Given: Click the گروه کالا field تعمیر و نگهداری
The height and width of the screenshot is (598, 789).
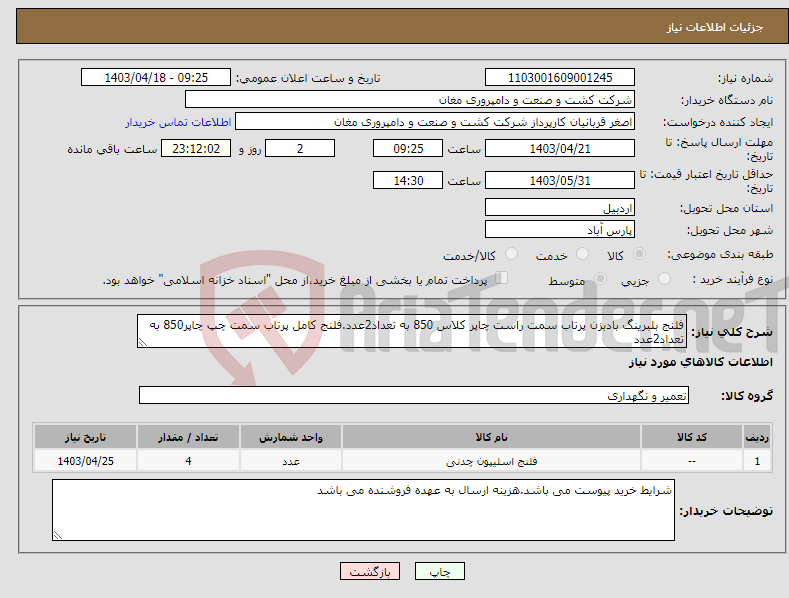Looking at the screenshot, I should pyautogui.click(x=414, y=396).
